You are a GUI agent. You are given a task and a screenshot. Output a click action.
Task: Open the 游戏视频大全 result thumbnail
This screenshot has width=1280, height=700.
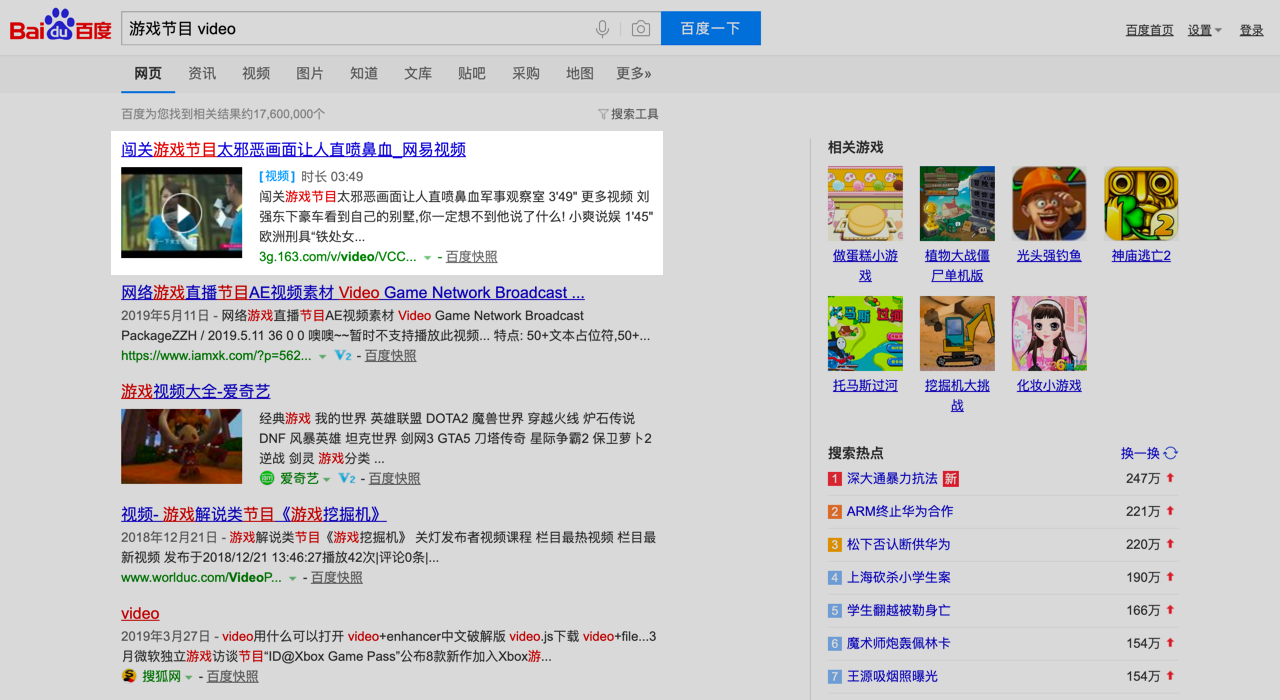(182, 446)
